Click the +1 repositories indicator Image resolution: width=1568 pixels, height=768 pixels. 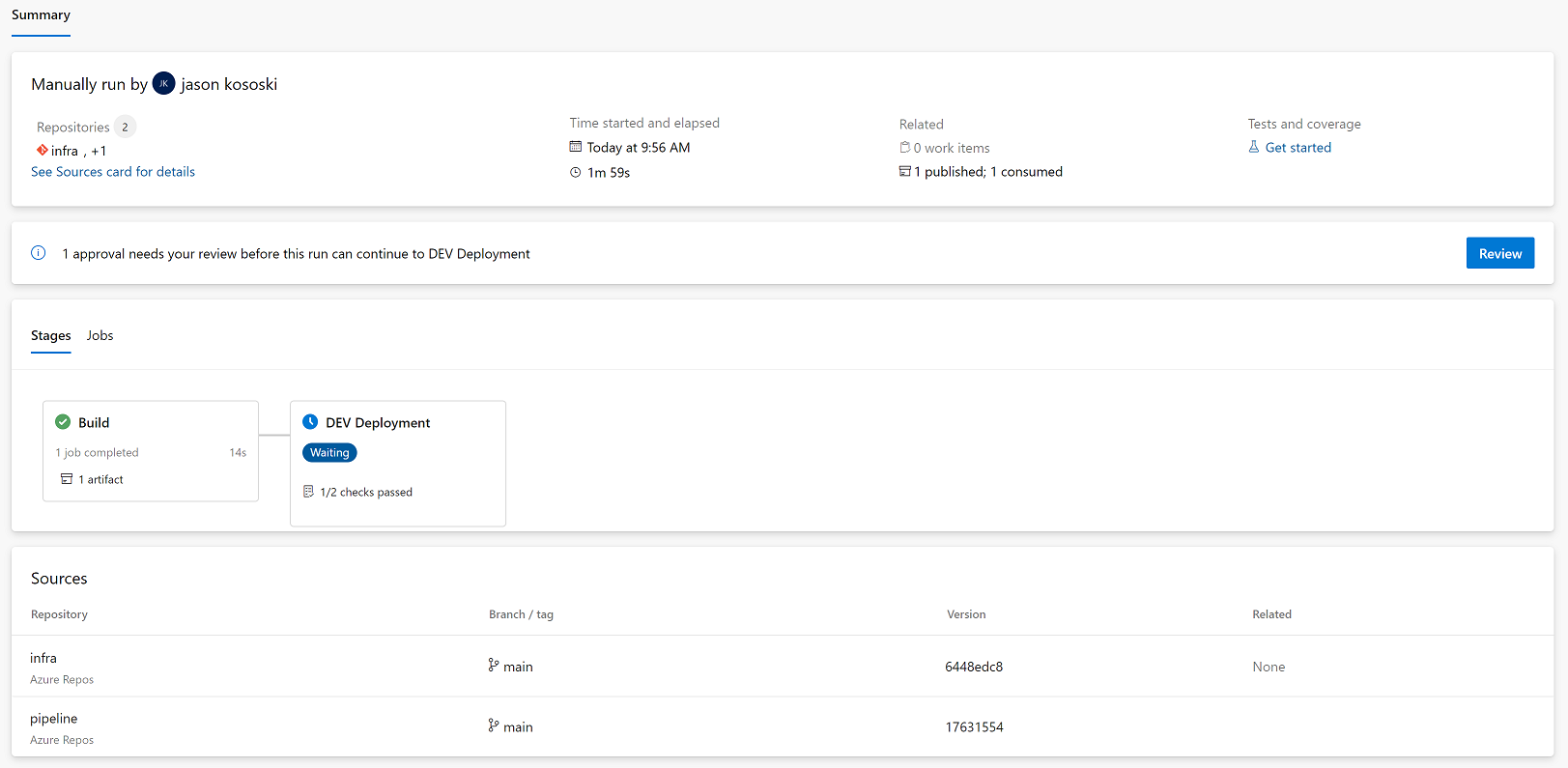(99, 151)
